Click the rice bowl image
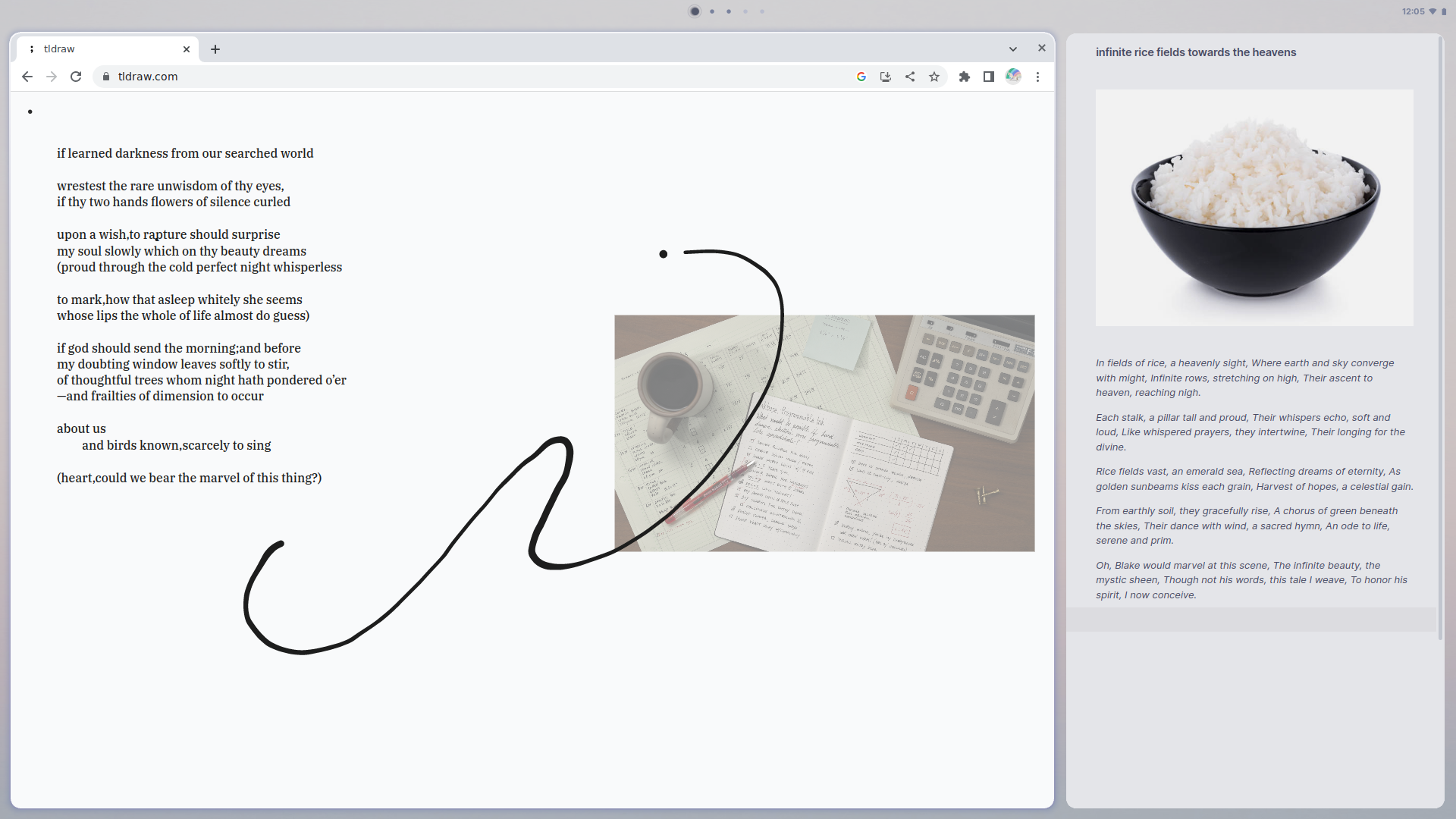The width and height of the screenshot is (1456, 819). click(1254, 208)
